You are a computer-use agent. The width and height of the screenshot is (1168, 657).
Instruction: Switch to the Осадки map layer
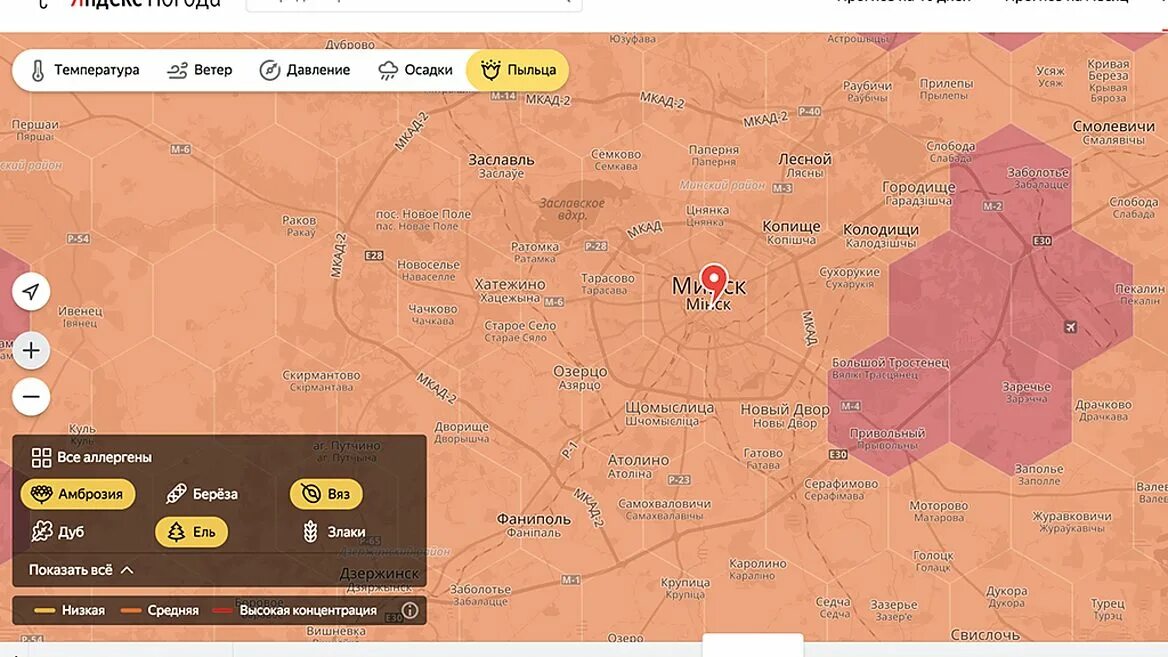click(x=416, y=70)
